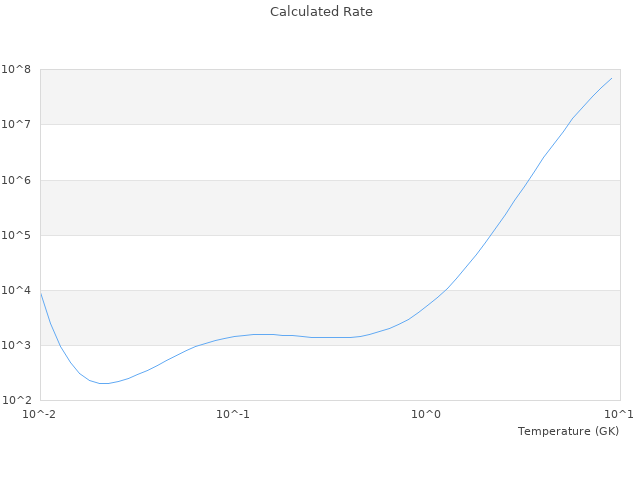Click the lowest point of the blue curve
This screenshot has height=480, width=640.
click(103, 383)
